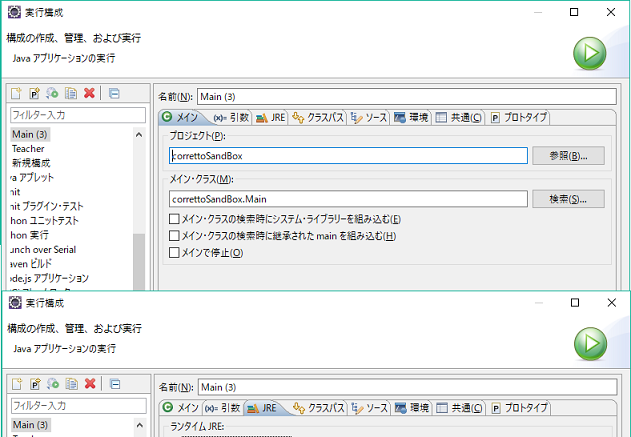Click New prototype icon in lower window
Viewport: 631px width, 437px height.
35,384
